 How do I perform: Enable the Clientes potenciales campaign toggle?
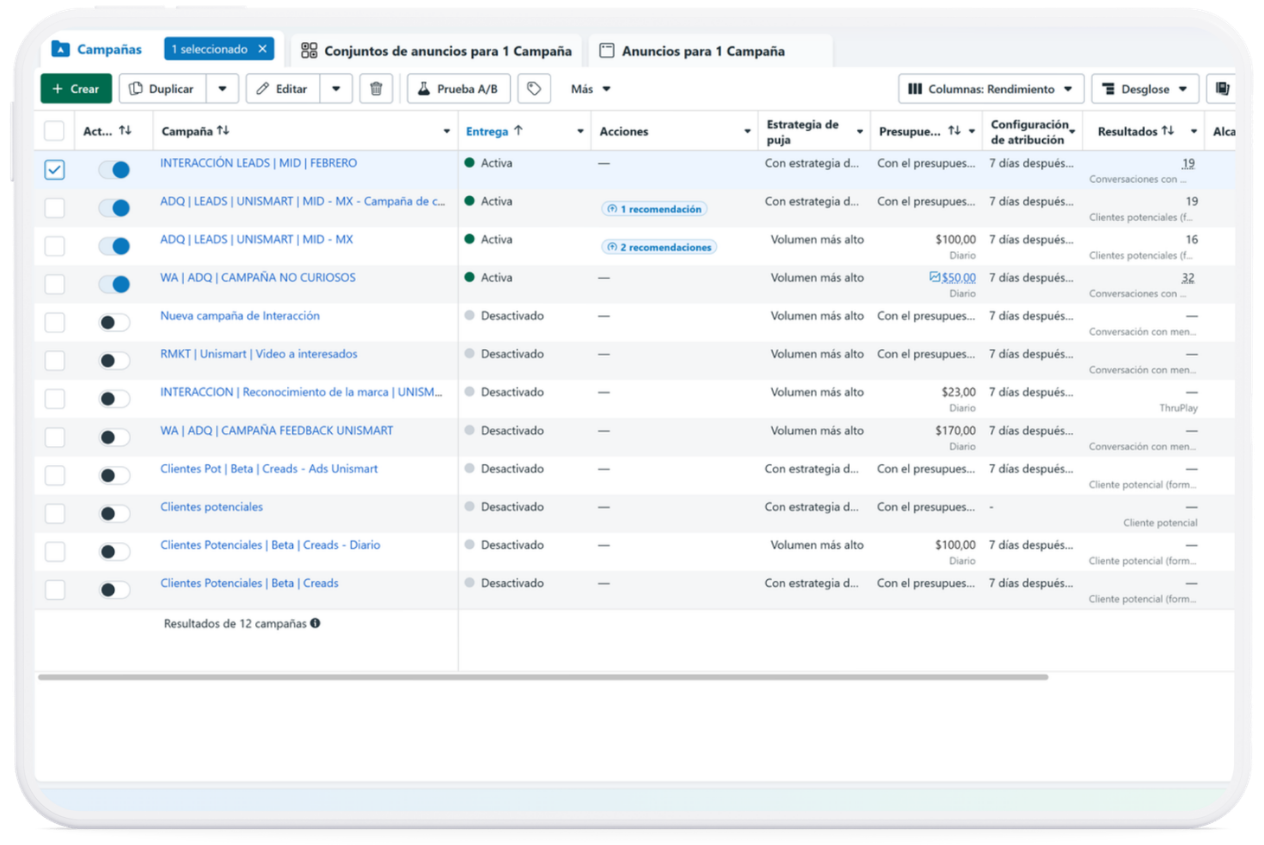coord(114,514)
